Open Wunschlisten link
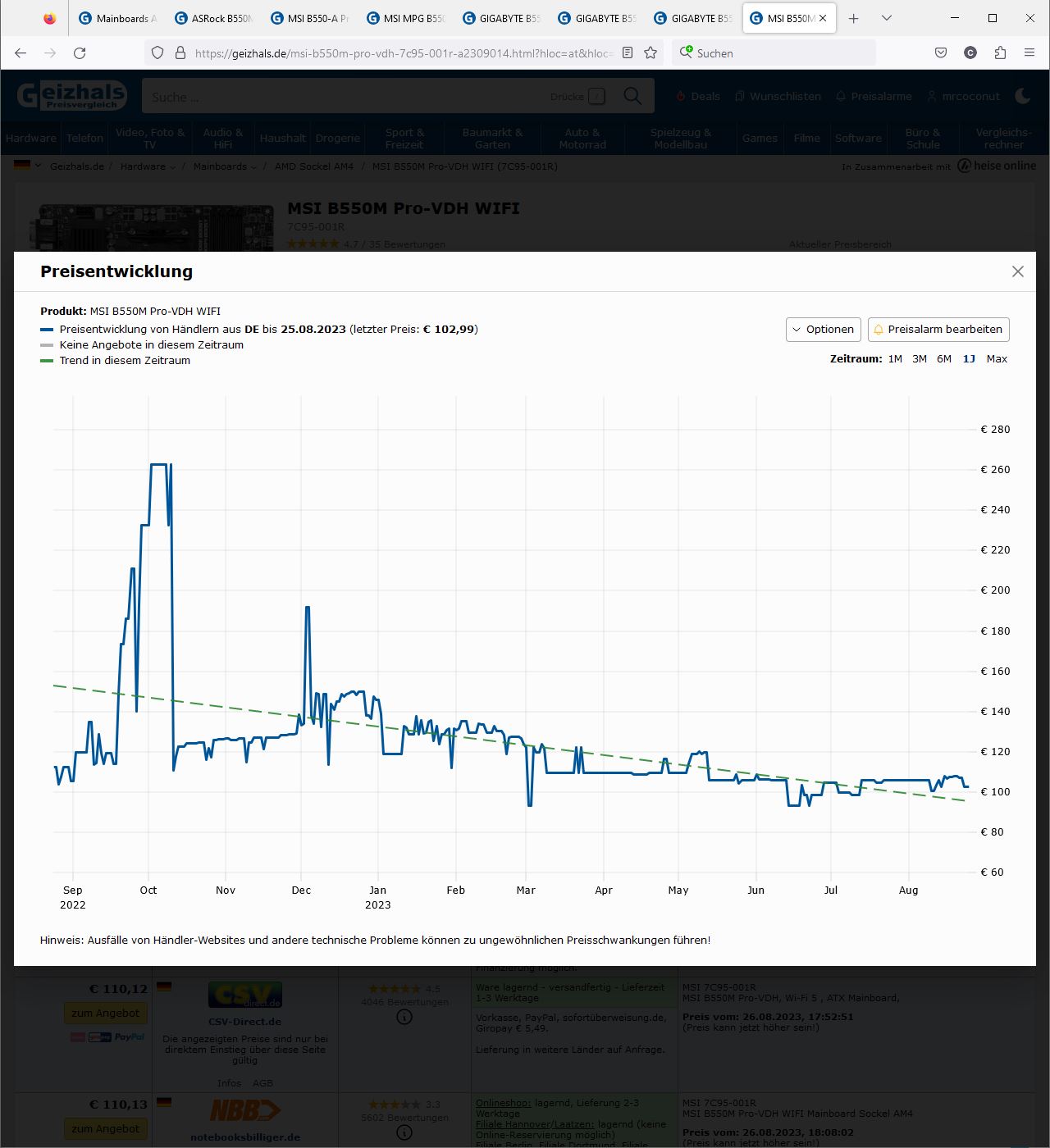Viewport: 1050px width, 1148px height. tap(778, 96)
